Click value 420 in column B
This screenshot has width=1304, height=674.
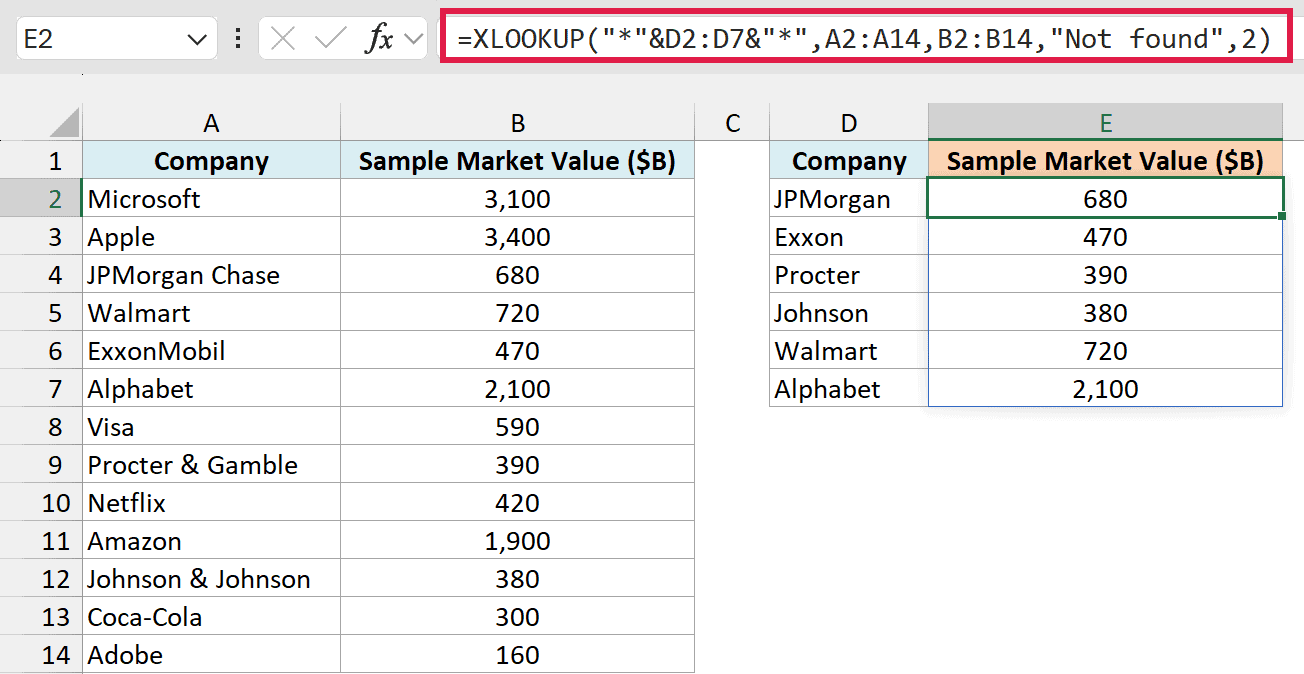click(517, 503)
